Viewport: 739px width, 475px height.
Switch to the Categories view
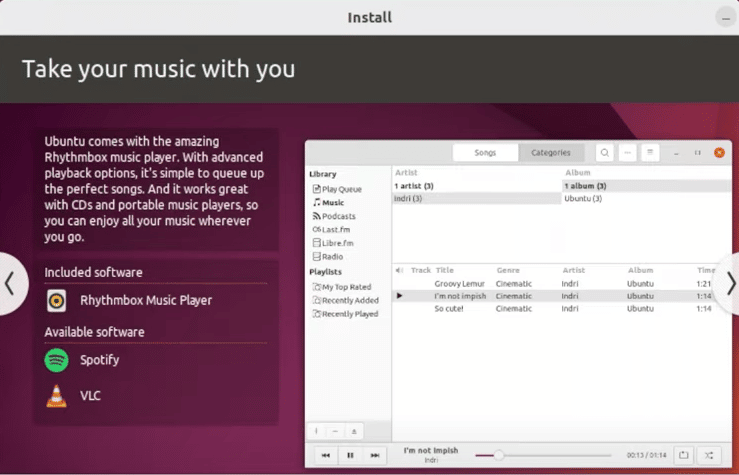551,153
